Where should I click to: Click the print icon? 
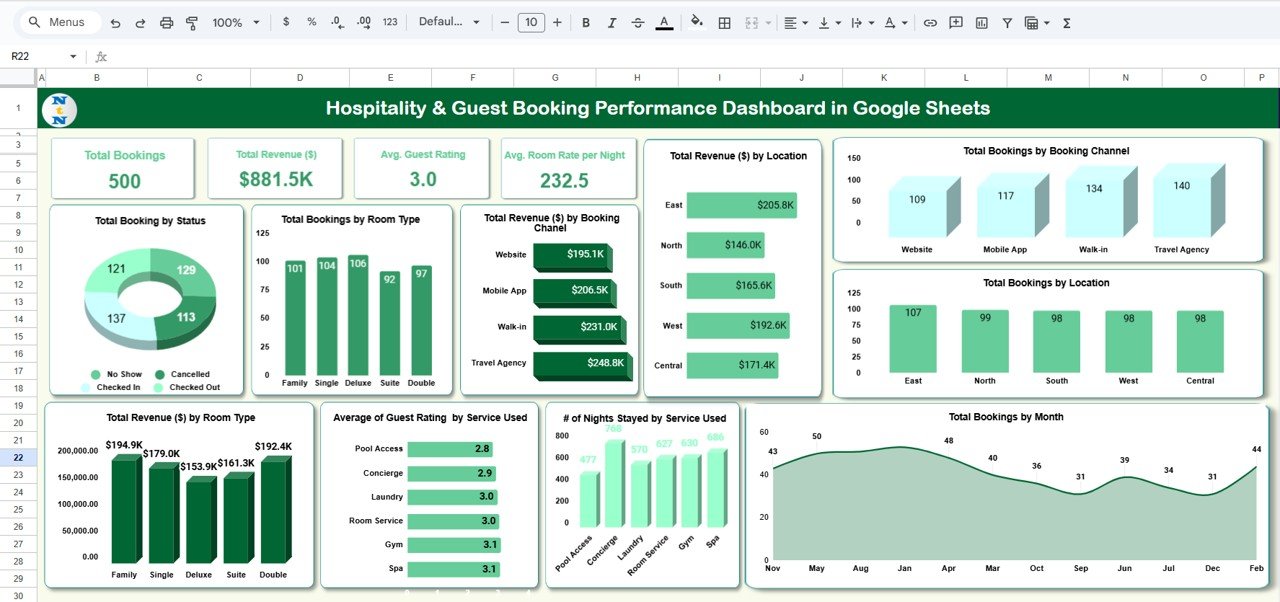[x=166, y=21]
